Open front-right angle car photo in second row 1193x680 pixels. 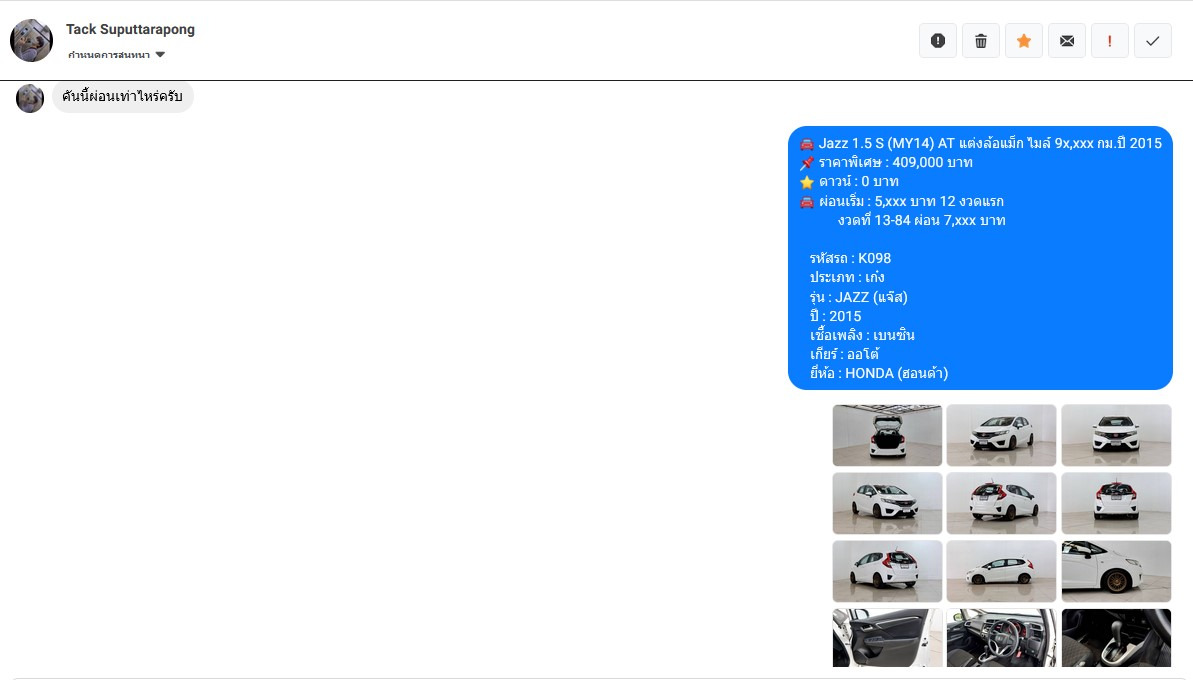[x=887, y=503]
